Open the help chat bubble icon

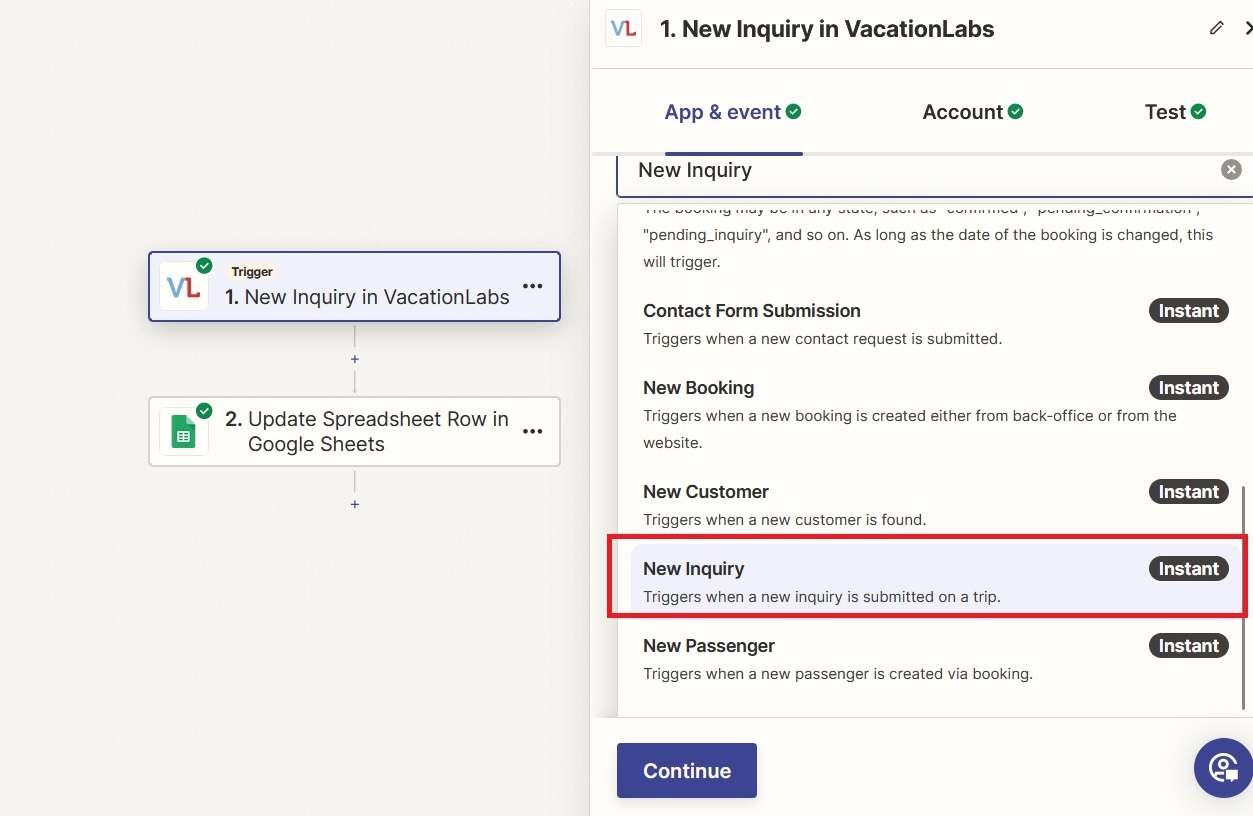pyautogui.click(x=1222, y=768)
